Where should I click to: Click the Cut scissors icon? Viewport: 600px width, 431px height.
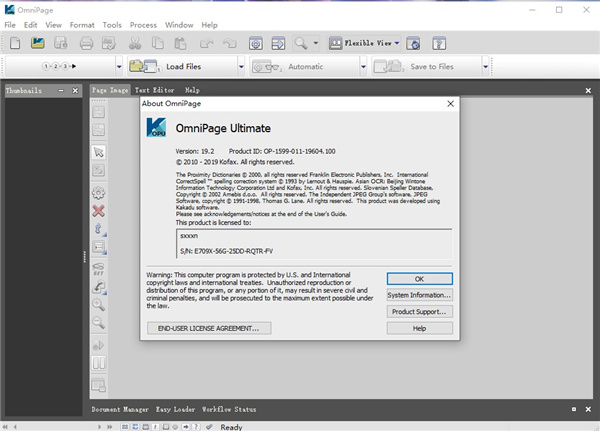(135, 43)
